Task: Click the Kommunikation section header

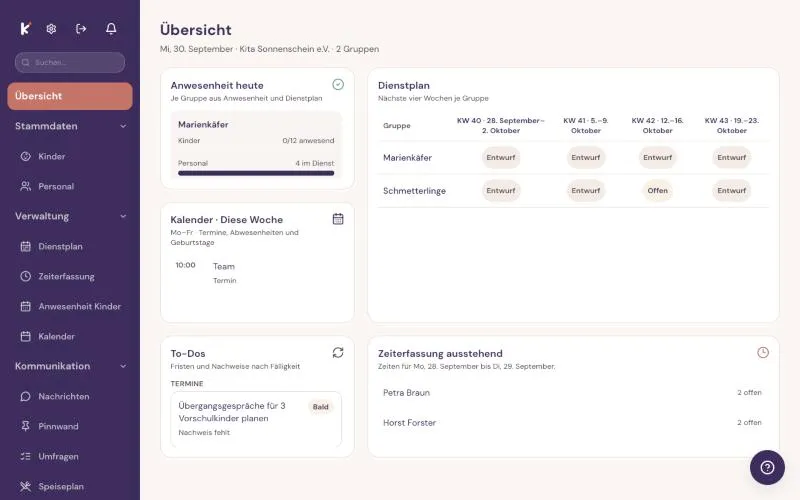Action: 70,366
